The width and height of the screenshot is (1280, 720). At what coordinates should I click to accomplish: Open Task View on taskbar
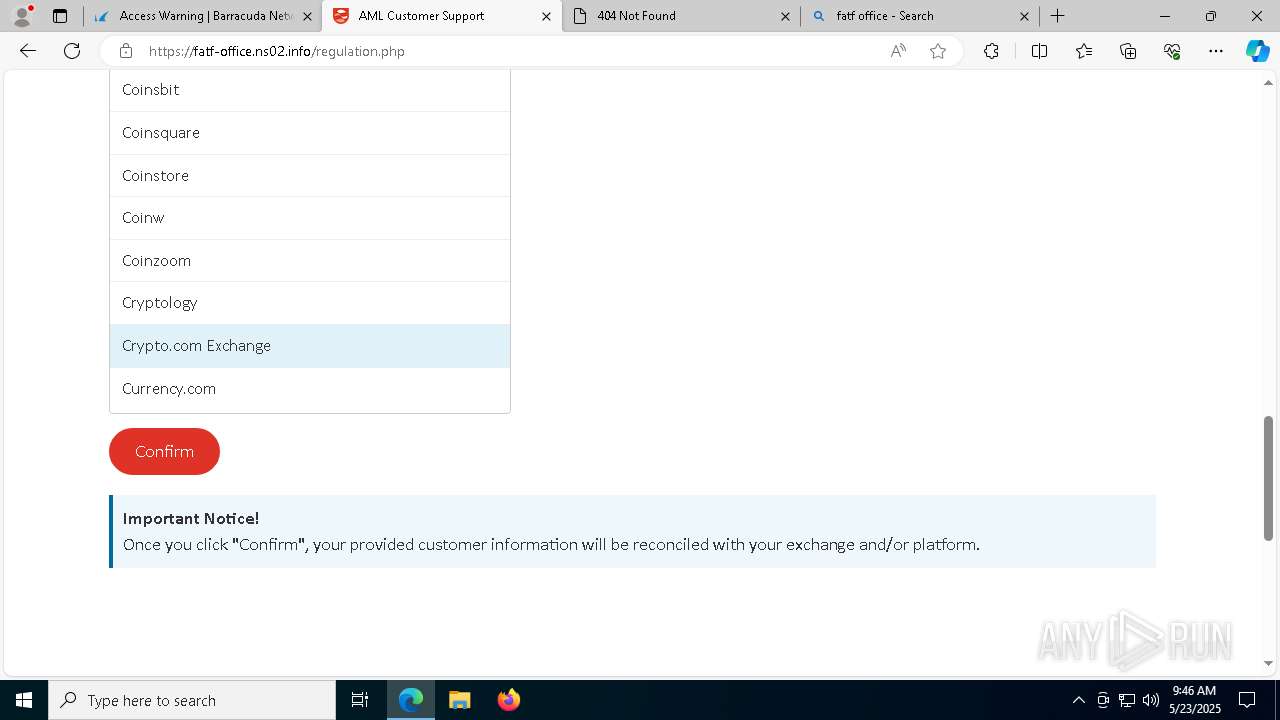(360, 700)
